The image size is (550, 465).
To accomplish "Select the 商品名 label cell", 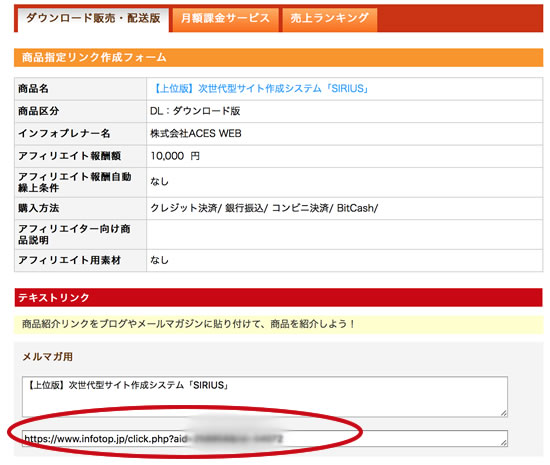I will (80, 89).
